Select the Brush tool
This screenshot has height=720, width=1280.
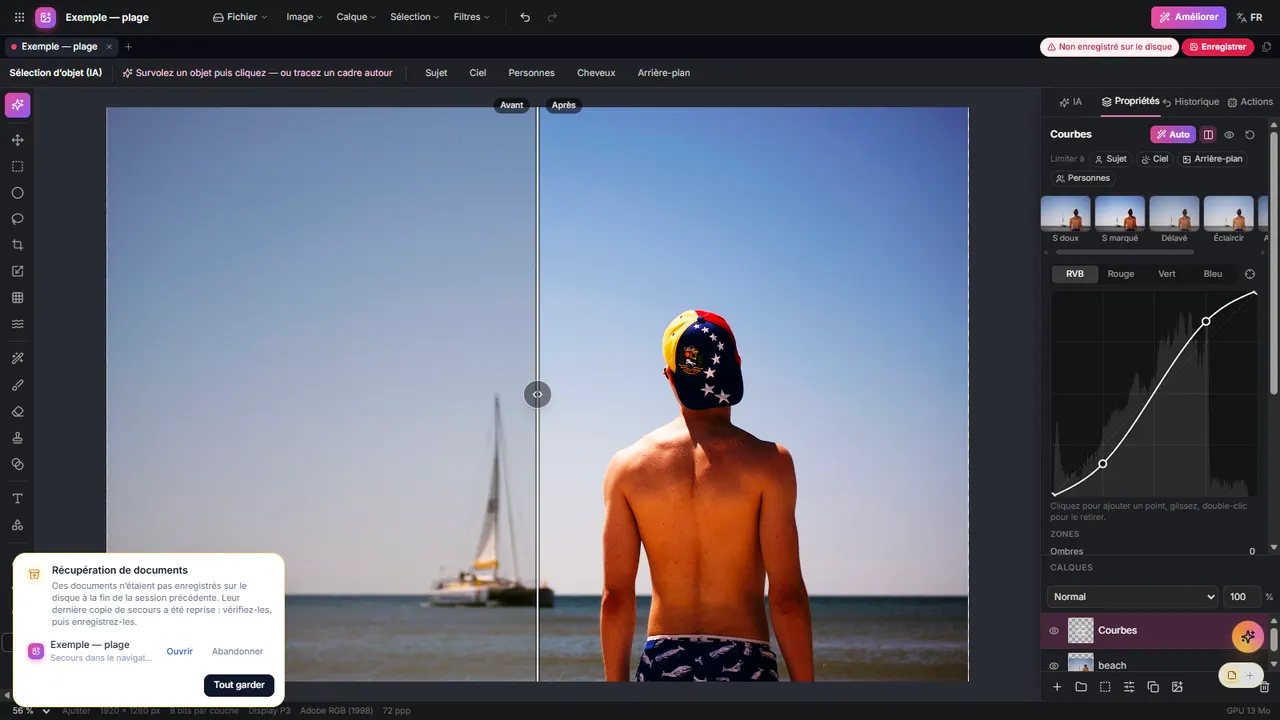coord(17,385)
